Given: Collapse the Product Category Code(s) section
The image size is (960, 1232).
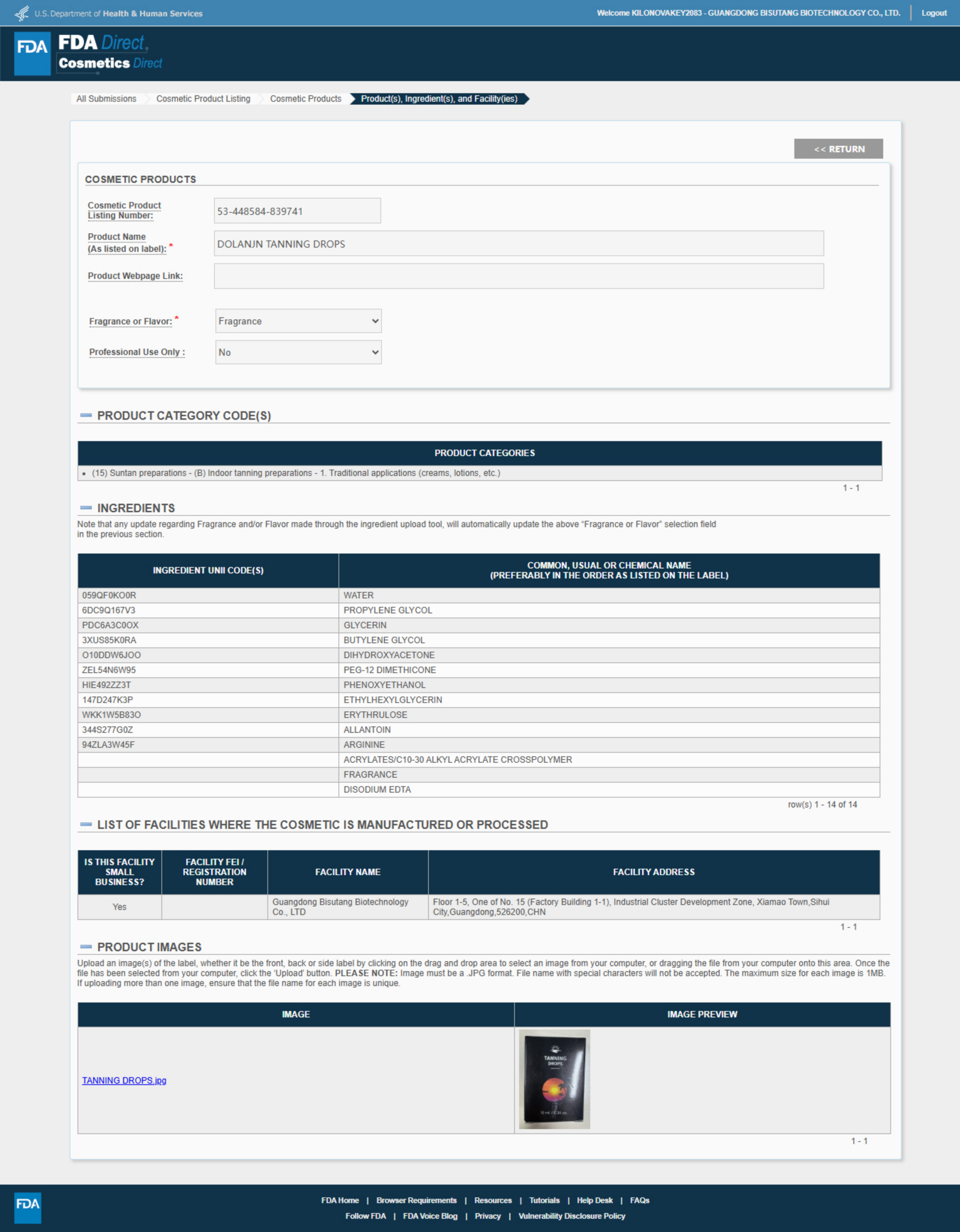Looking at the screenshot, I should [86, 415].
